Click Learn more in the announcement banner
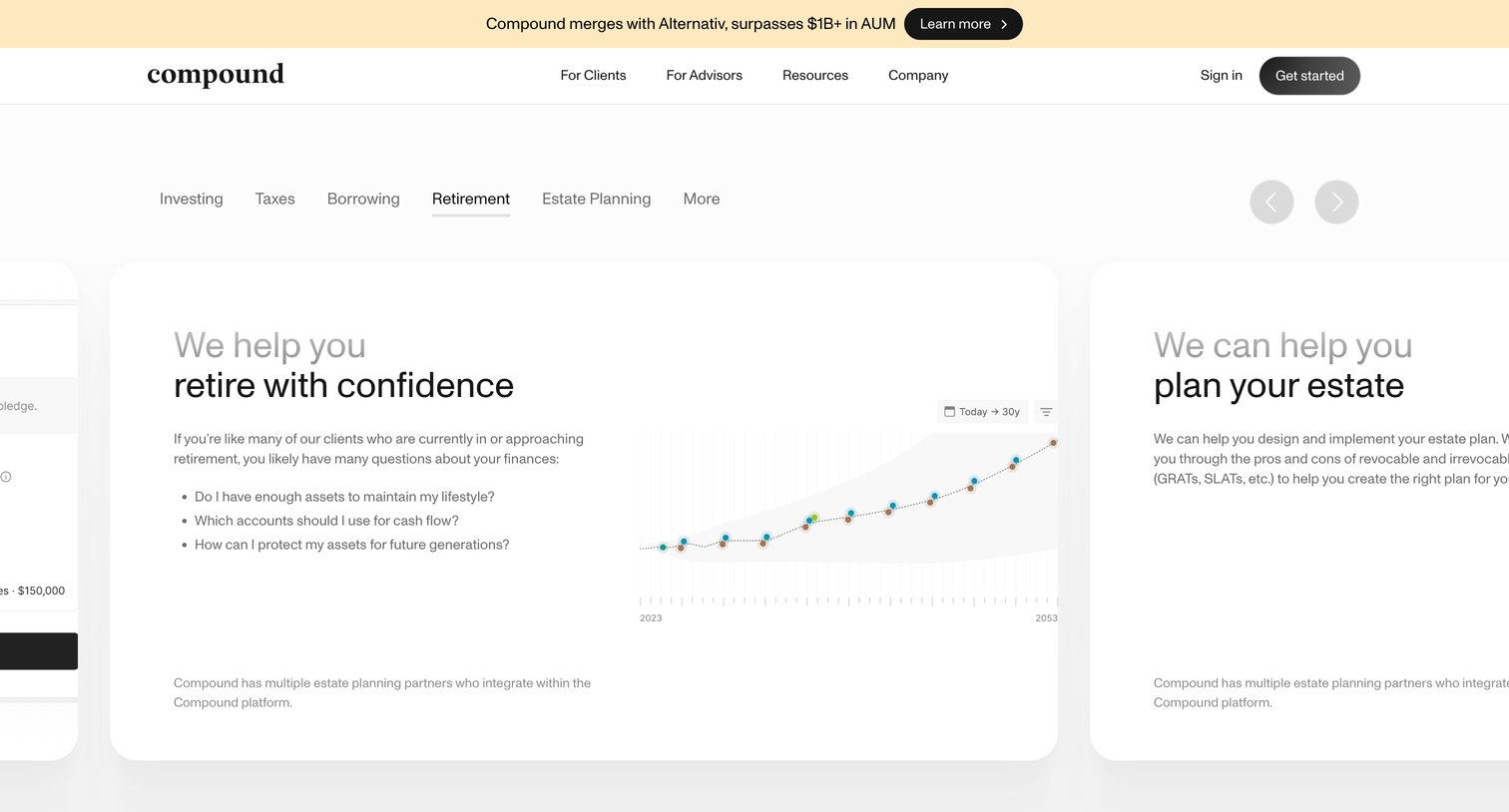This screenshot has width=1509, height=812. (x=963, y=24)
